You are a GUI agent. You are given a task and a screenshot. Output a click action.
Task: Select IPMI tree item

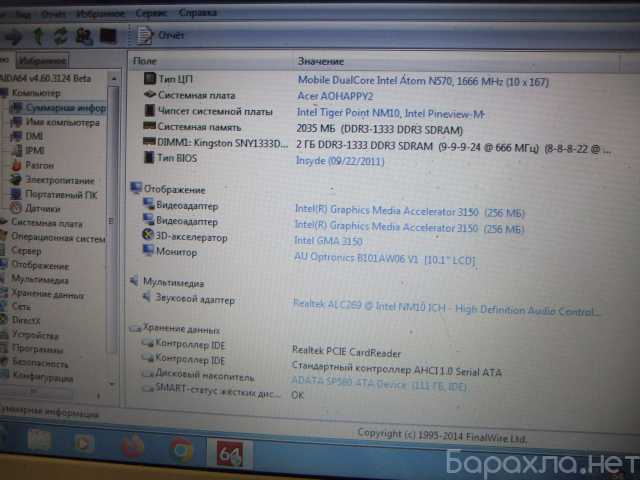tap(35, 151)
